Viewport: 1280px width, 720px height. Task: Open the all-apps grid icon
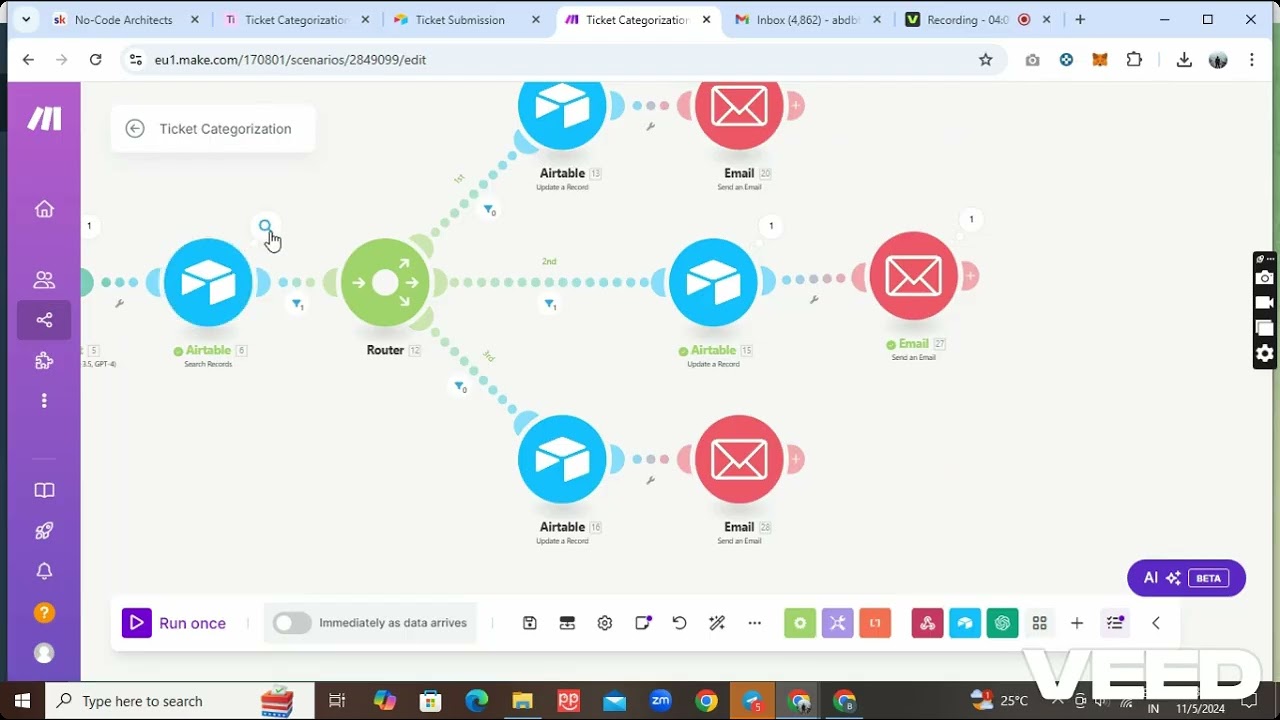[x=1040, y=623]
